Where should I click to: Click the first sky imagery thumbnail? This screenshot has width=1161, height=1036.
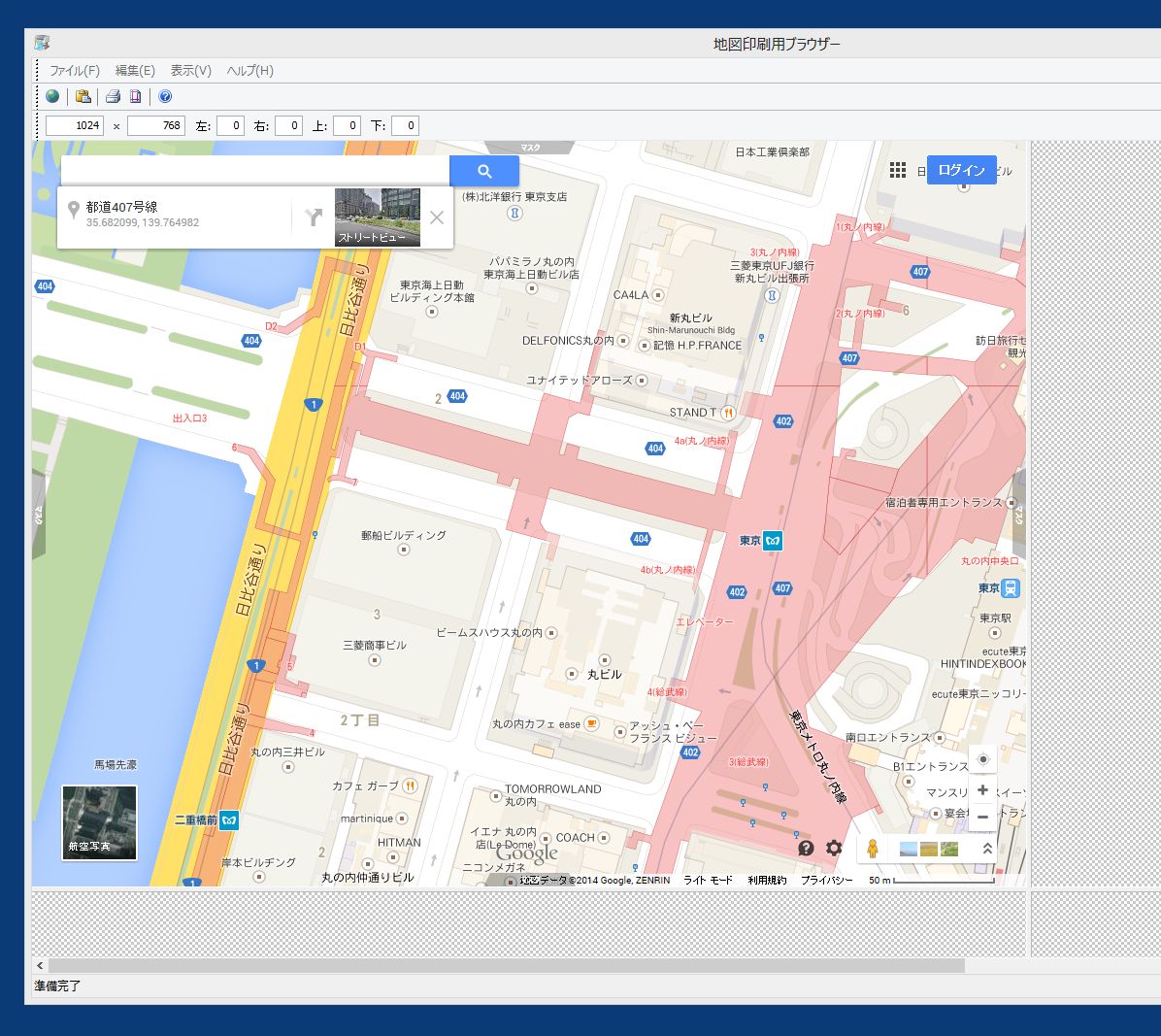point(908,849)
